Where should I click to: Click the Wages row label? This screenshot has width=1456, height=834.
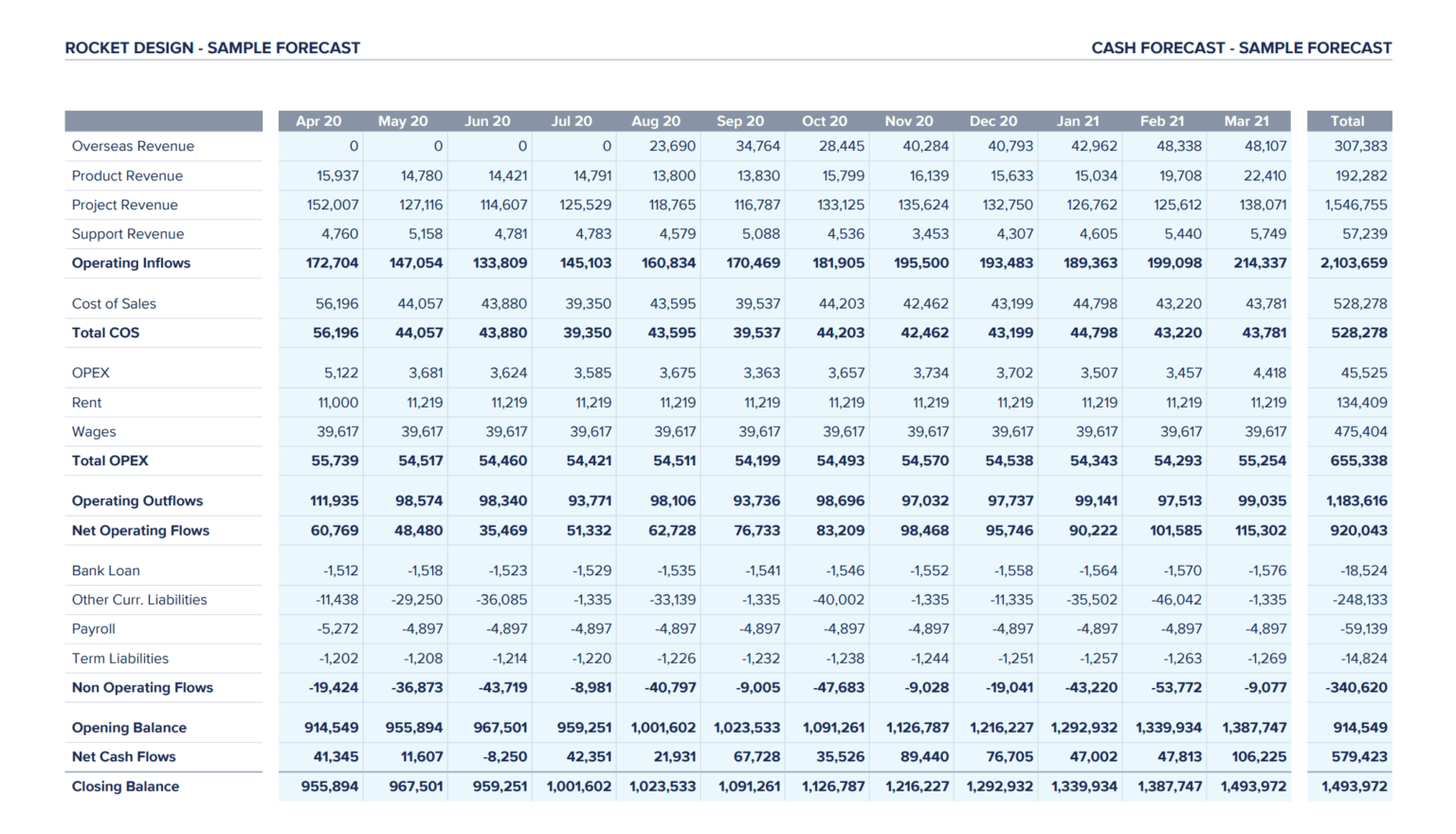click(94, 431)
